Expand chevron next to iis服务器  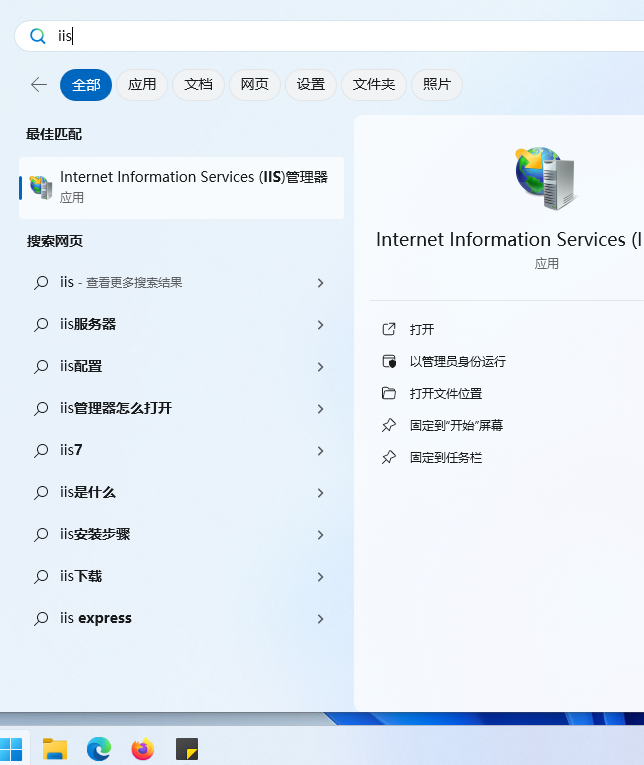coord(321,325)
